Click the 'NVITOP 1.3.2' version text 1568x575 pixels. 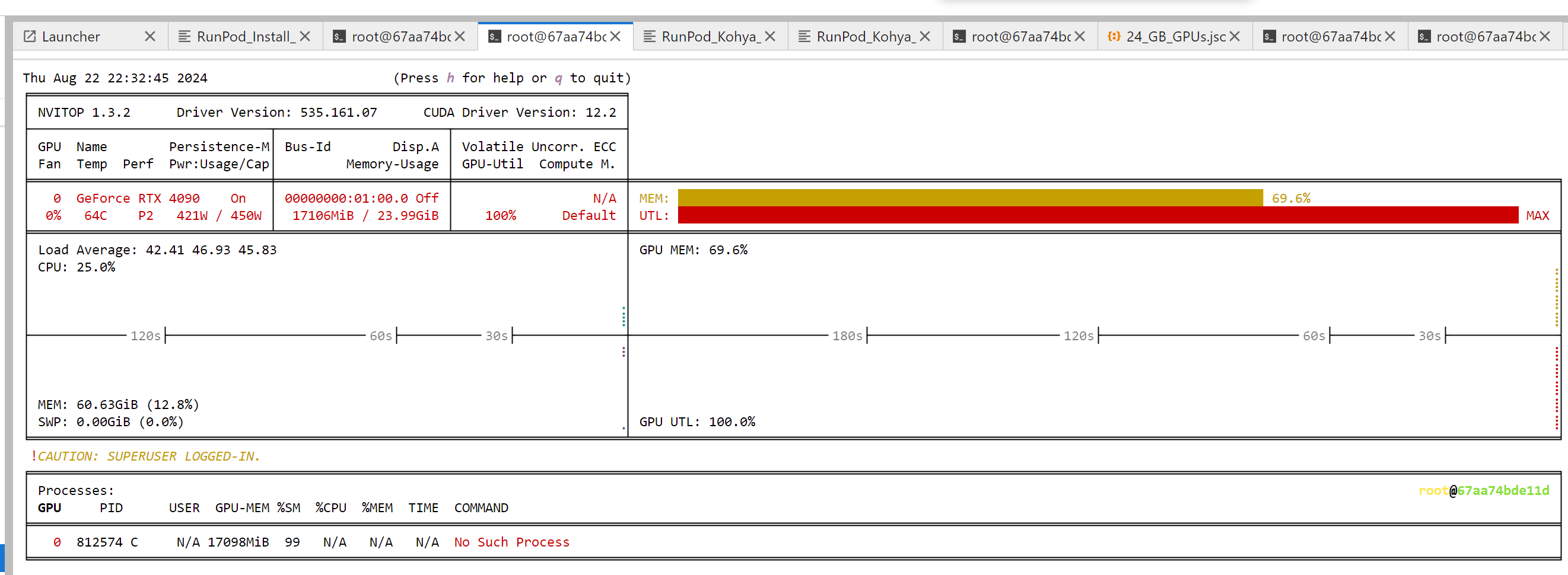84,113
